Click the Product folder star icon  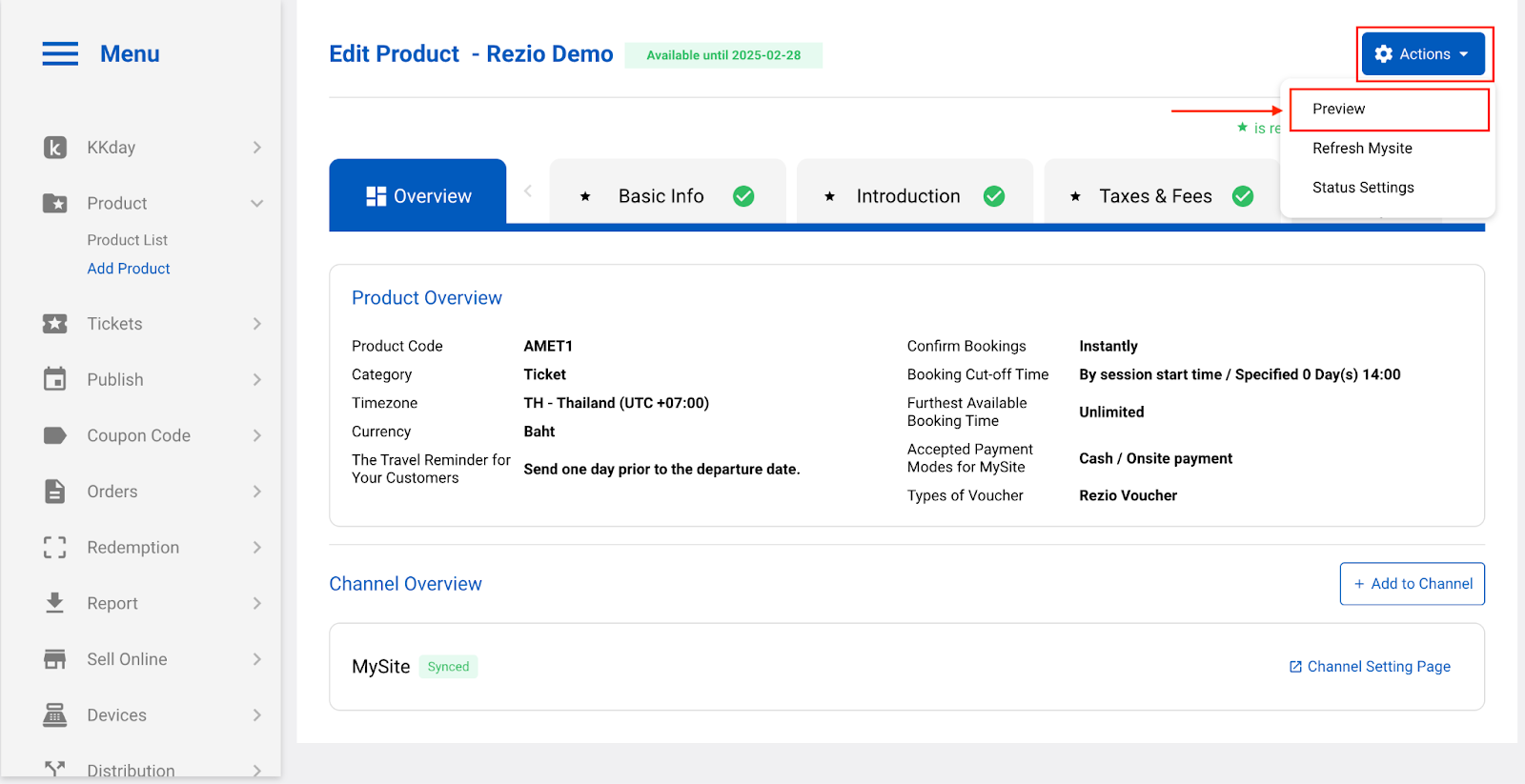pyautogui.click(x=55, y=203)
